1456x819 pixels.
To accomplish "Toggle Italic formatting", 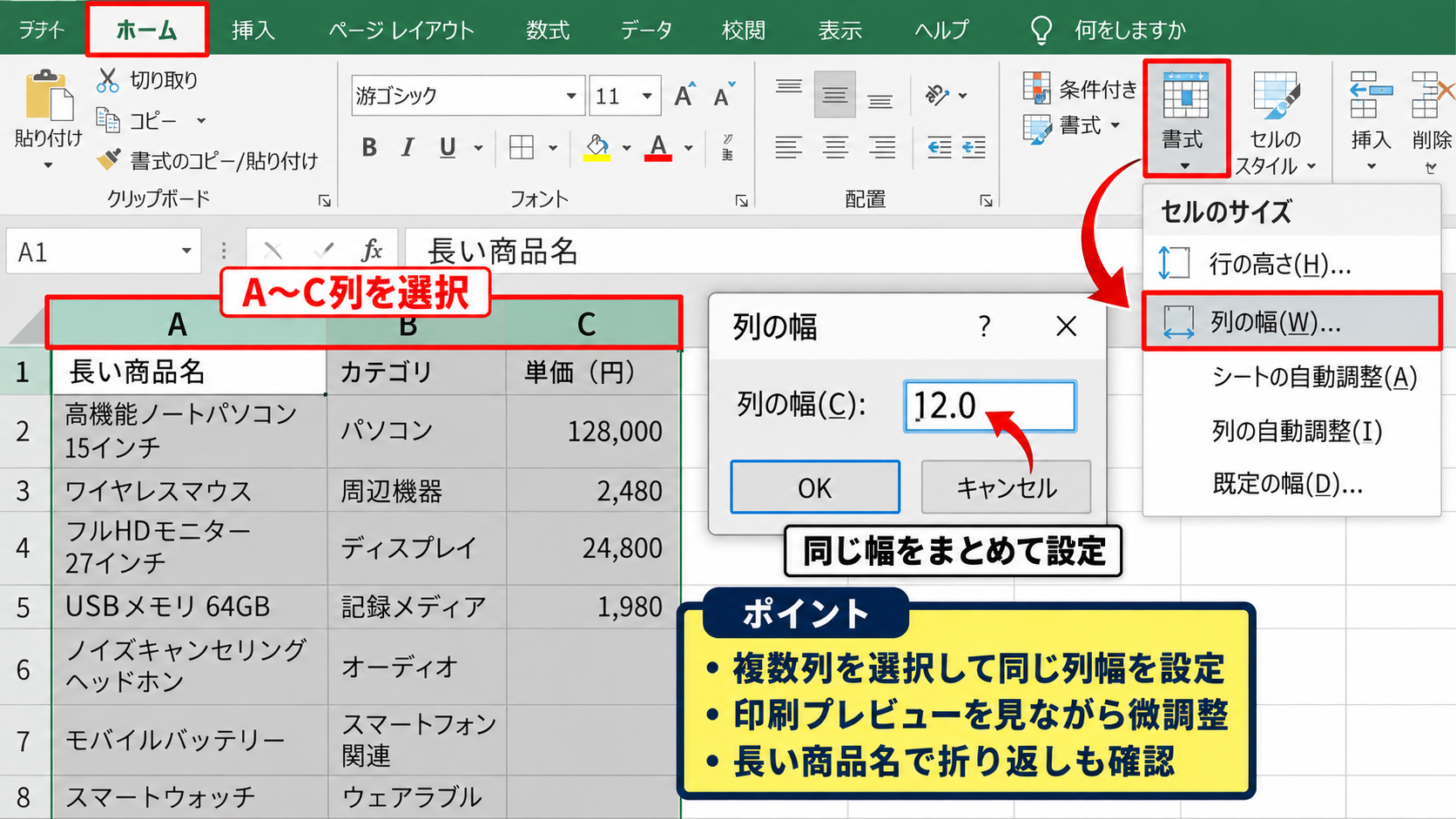I will 407,148.
